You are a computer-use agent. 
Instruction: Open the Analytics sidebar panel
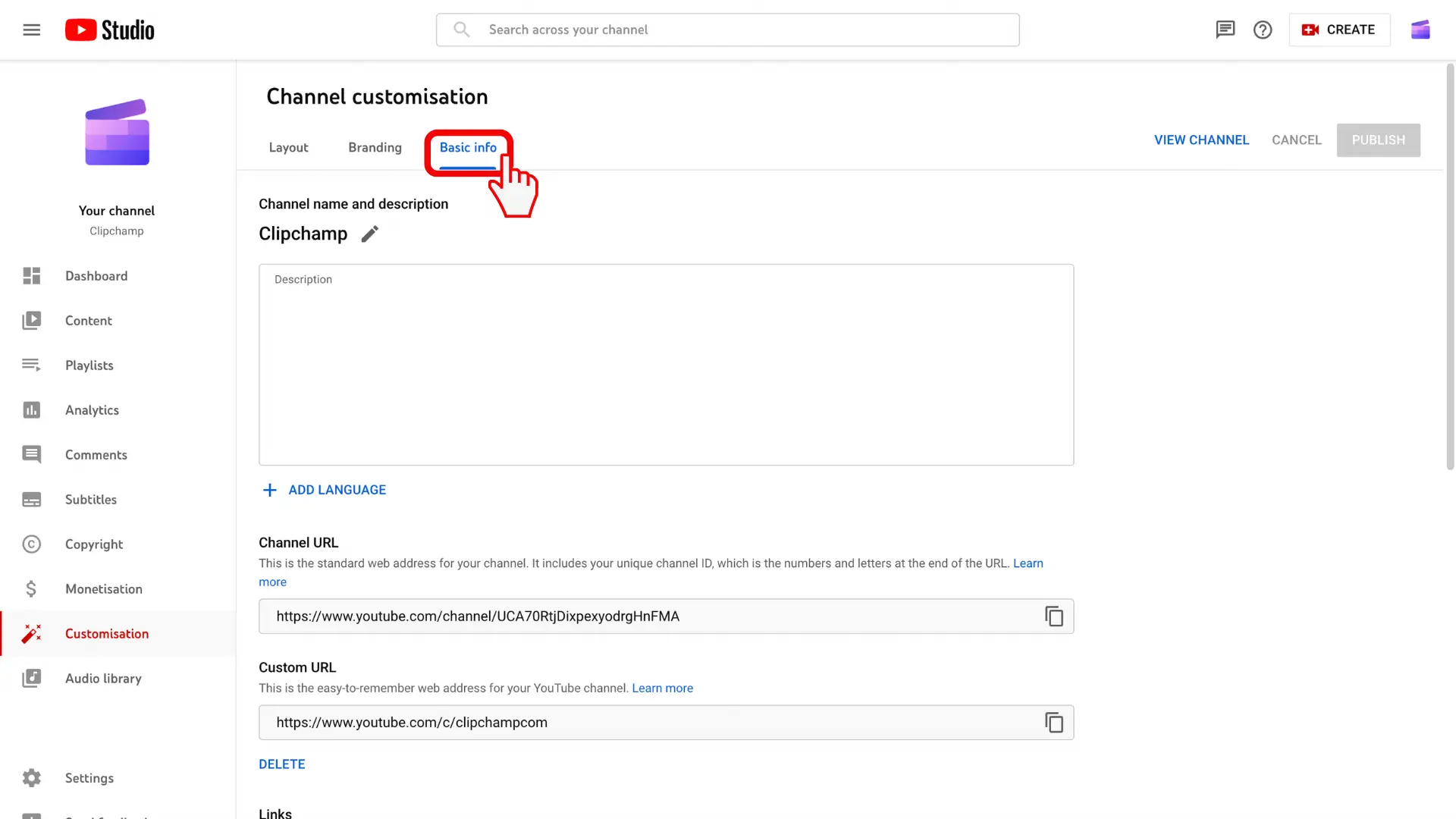pyautogui.click(x=92, y=410)
